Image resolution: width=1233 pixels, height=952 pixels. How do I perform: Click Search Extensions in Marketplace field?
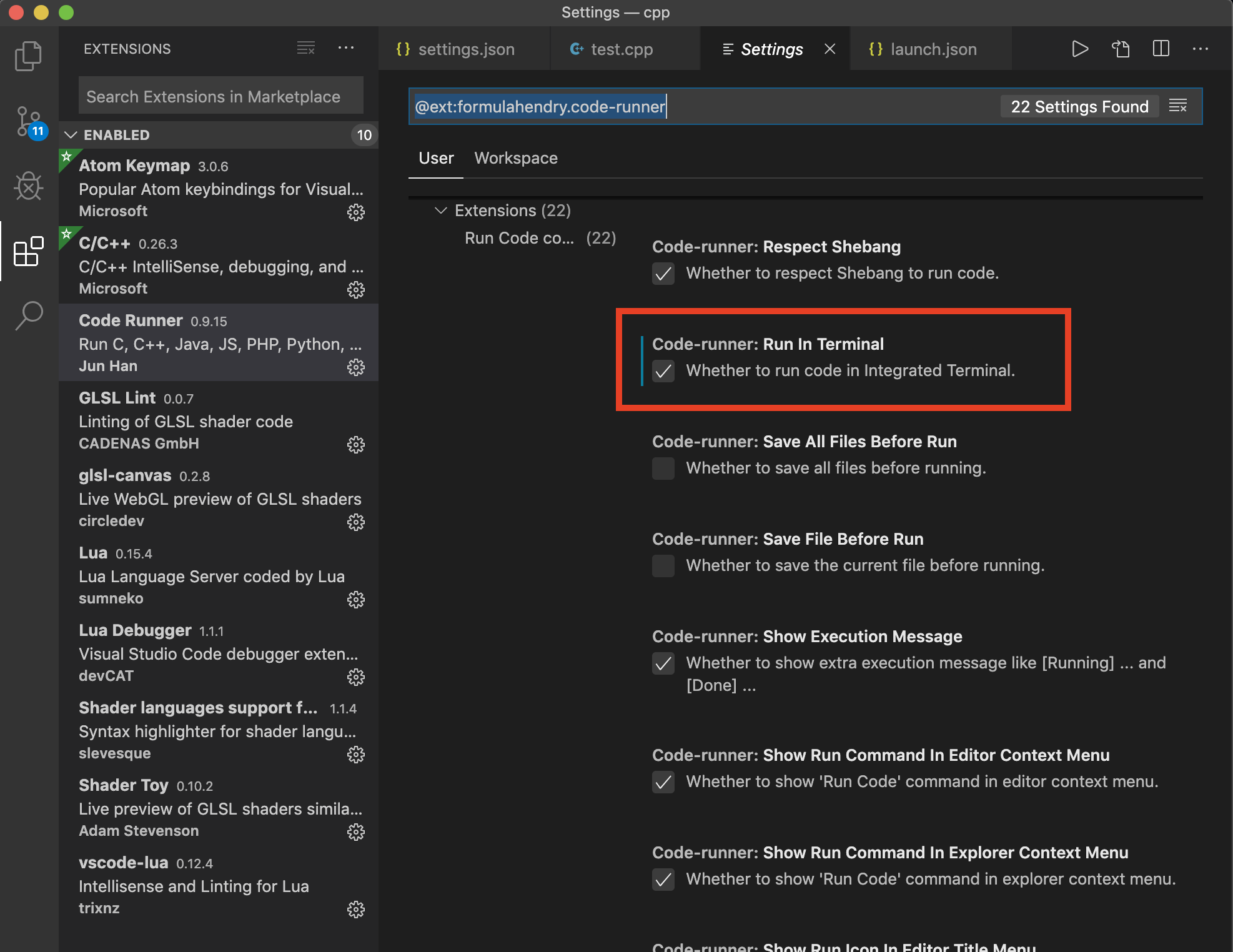[x=220, y=97]
